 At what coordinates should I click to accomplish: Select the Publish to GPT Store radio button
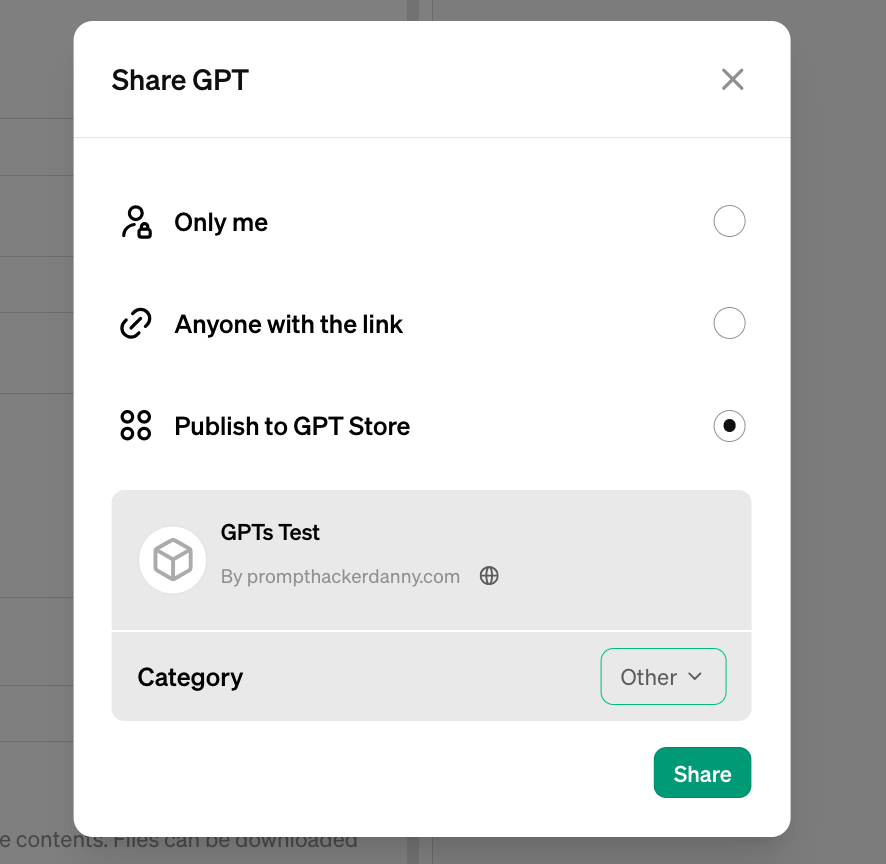pyautogui.click(x=729, y=426)
